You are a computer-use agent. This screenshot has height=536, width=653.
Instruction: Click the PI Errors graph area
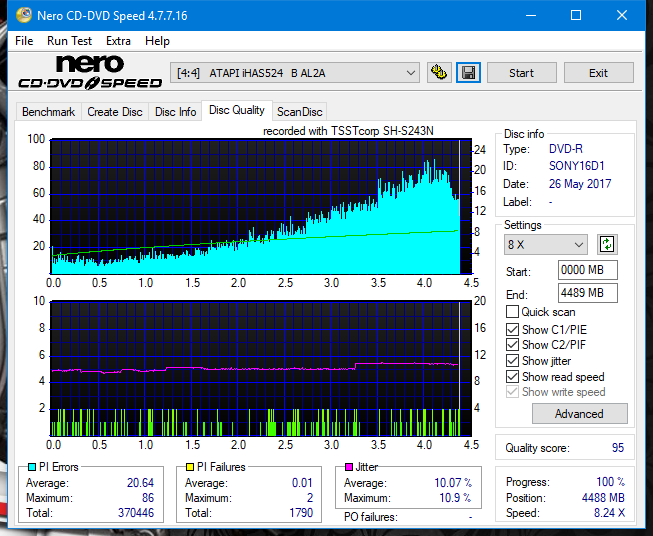(x=261, y=207)
